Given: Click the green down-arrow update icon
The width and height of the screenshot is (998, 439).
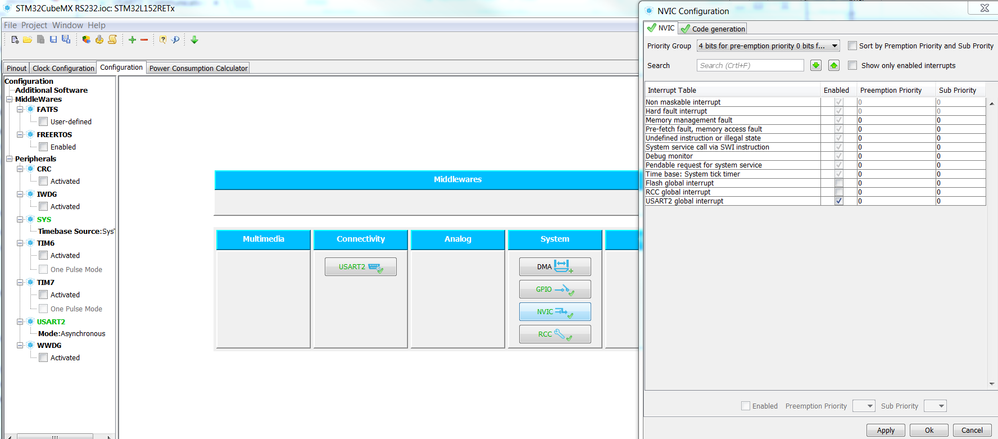Looking at the screenshot, I should tap(194, 39).
